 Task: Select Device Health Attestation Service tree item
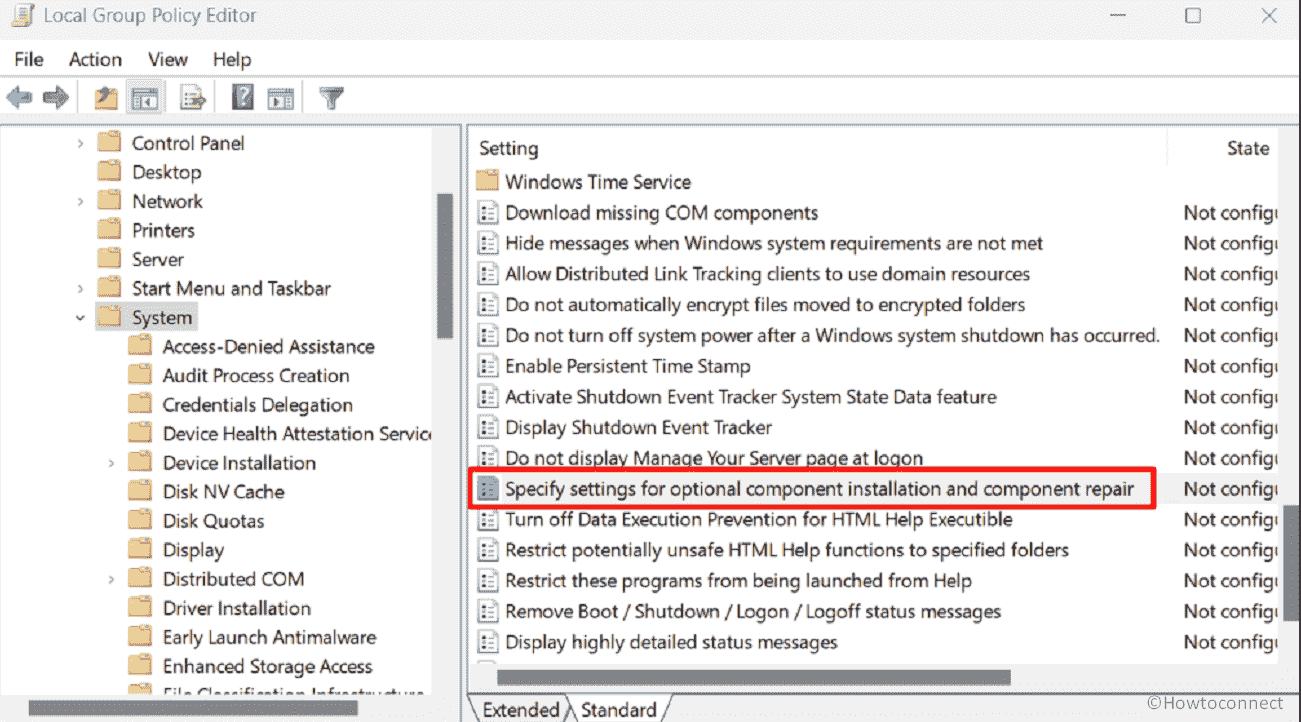tap(296, 434)
